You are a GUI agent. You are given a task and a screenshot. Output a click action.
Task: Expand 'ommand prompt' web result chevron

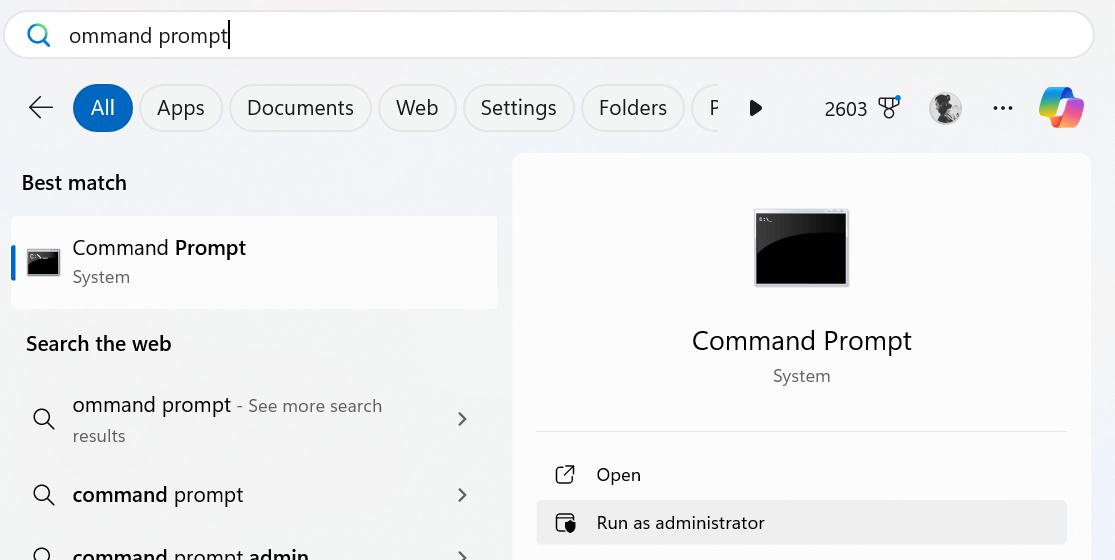462,419
